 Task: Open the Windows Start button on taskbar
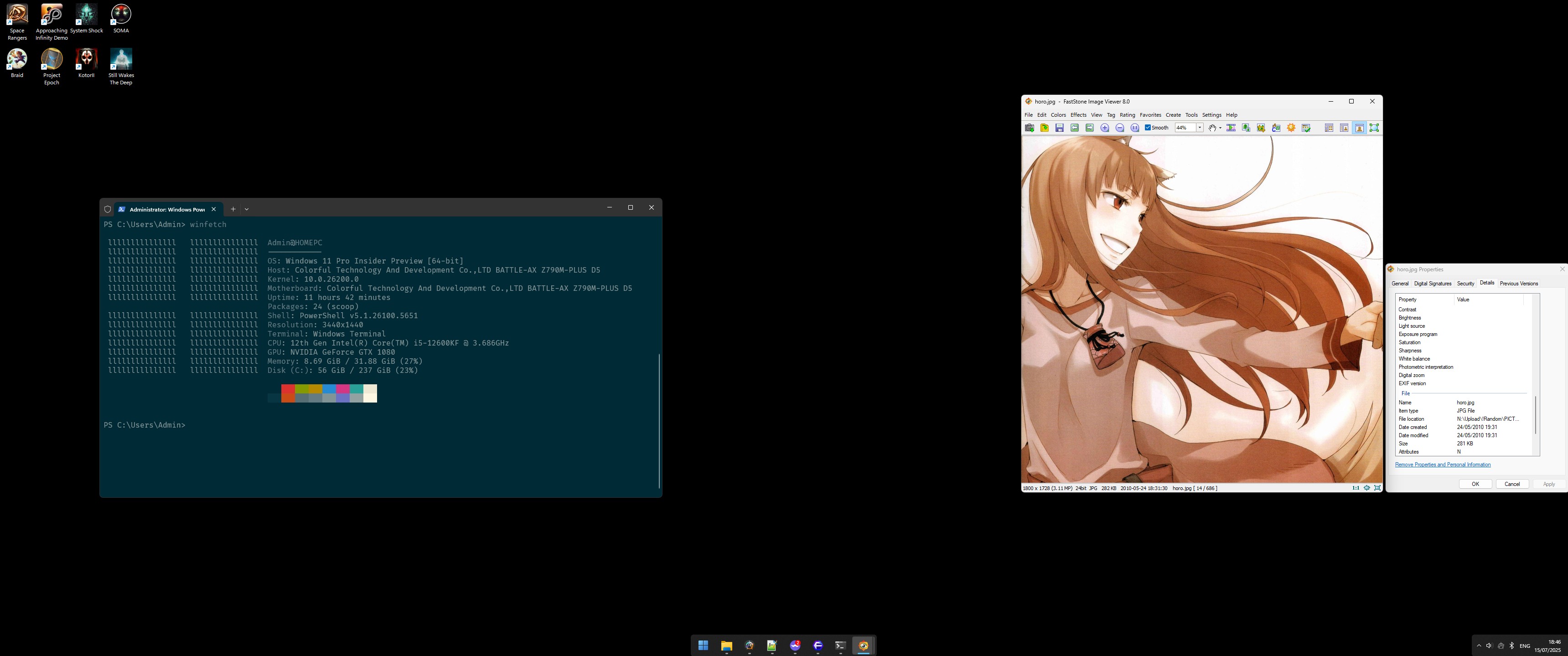coord(703,646)
